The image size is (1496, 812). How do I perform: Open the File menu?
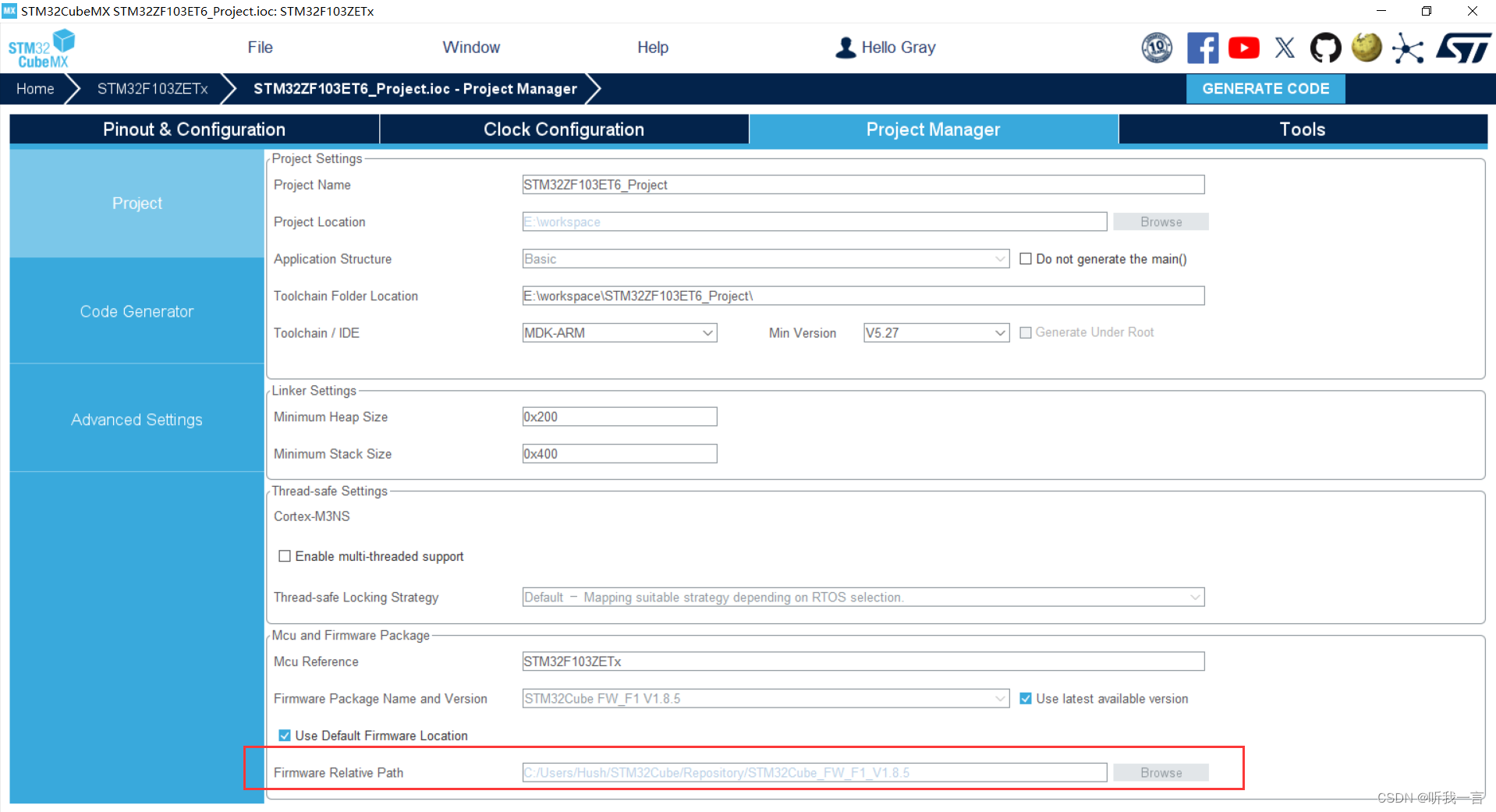coord(260,48)
